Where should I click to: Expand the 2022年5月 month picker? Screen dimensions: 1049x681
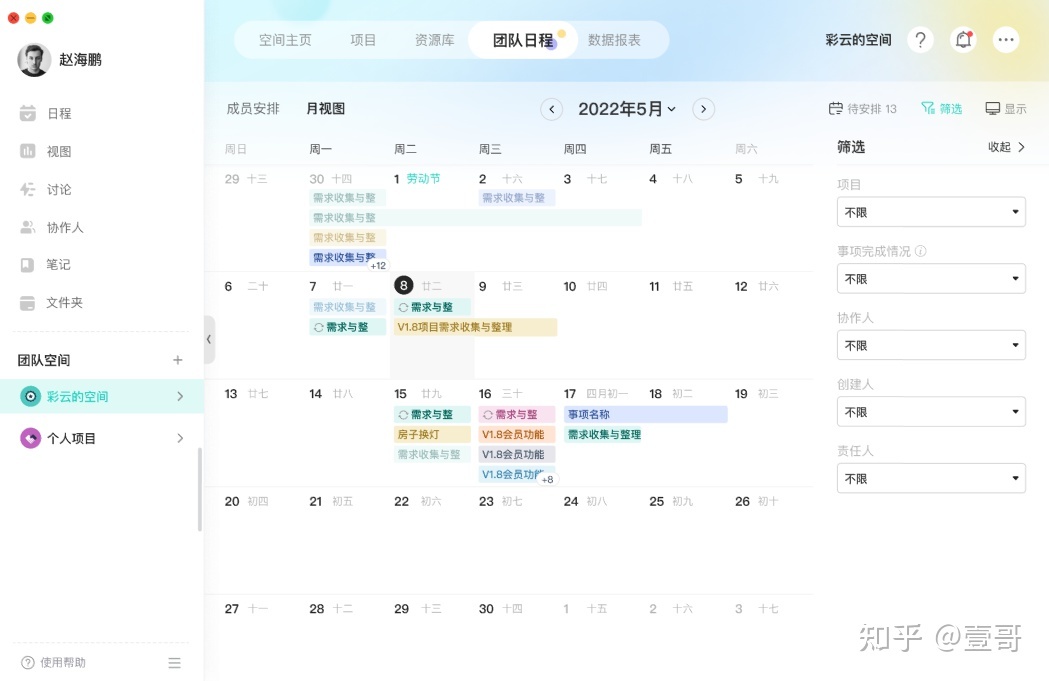(627, 109)
